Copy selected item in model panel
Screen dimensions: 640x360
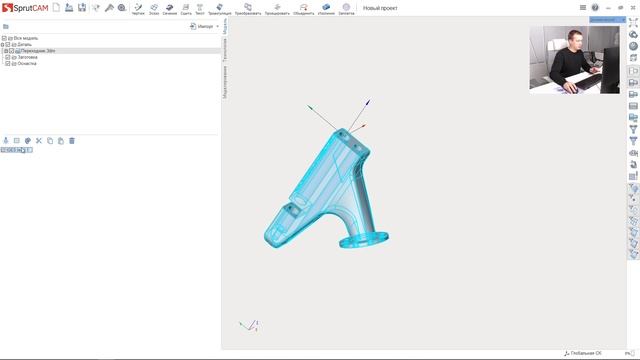pos(50,141)
